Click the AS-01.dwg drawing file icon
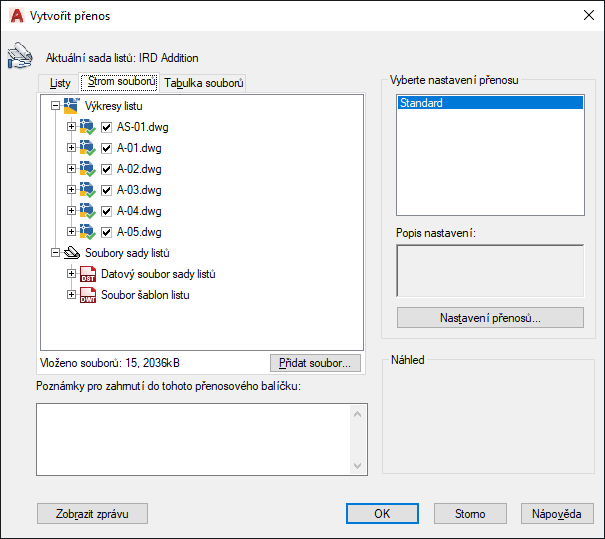Image resolution: width=605 pixels, height=539 pixels. pyautogui.click(x=87, y=127)
